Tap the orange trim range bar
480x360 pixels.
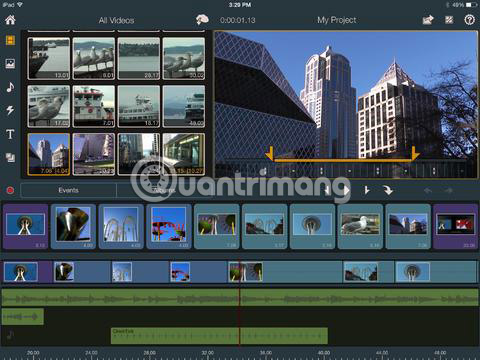[343, 160]
